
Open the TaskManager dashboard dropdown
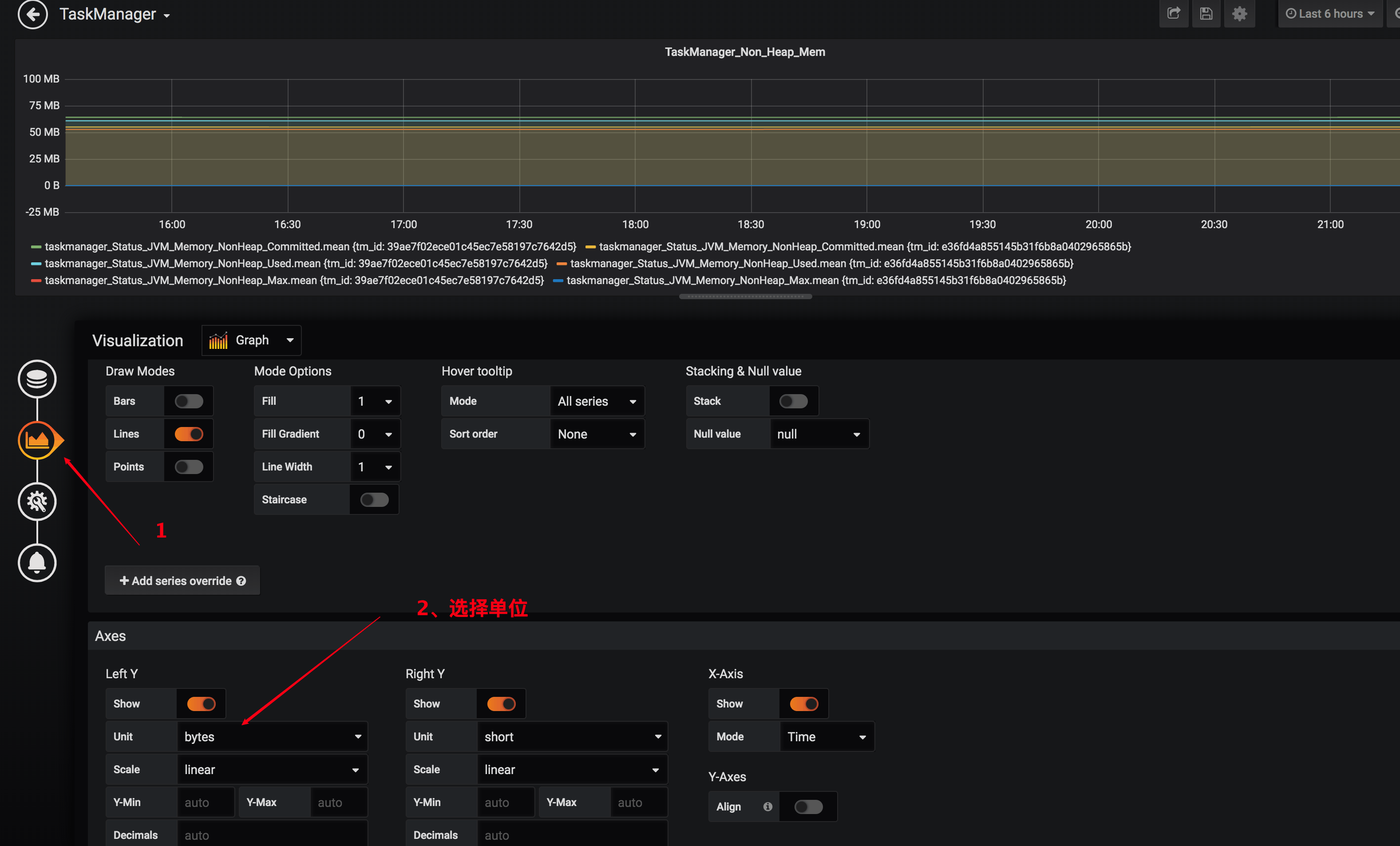[x=115, y=14]
